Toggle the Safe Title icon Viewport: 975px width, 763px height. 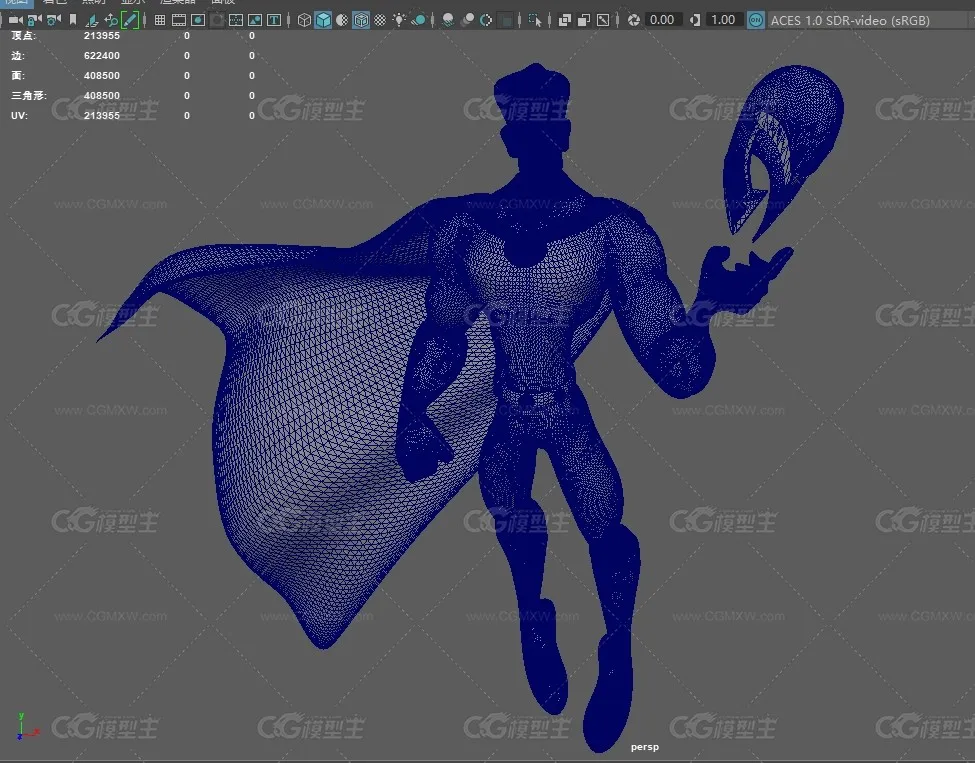pos(274,20)
